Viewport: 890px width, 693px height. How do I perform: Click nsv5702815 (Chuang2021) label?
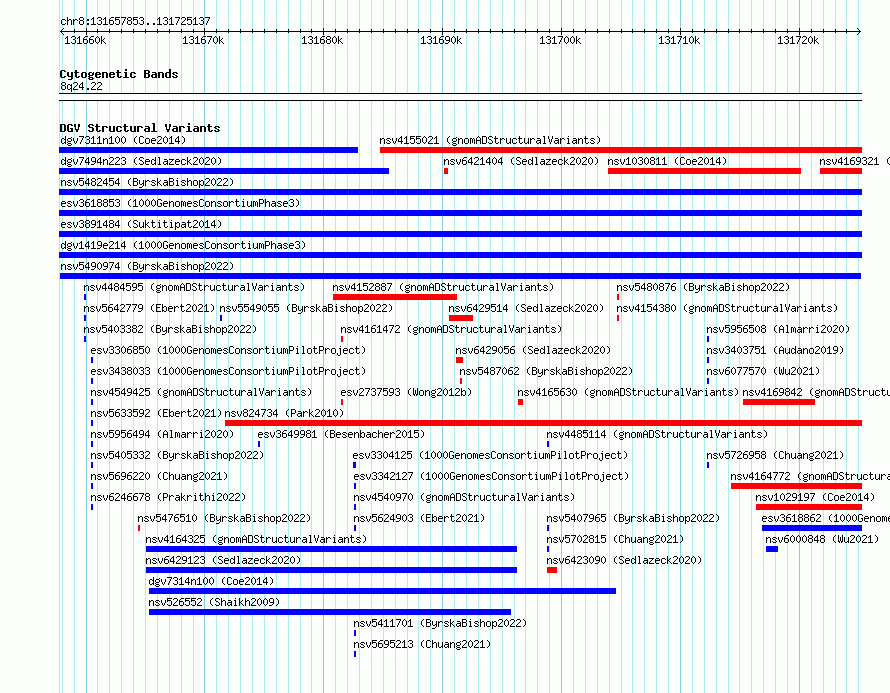615,539
